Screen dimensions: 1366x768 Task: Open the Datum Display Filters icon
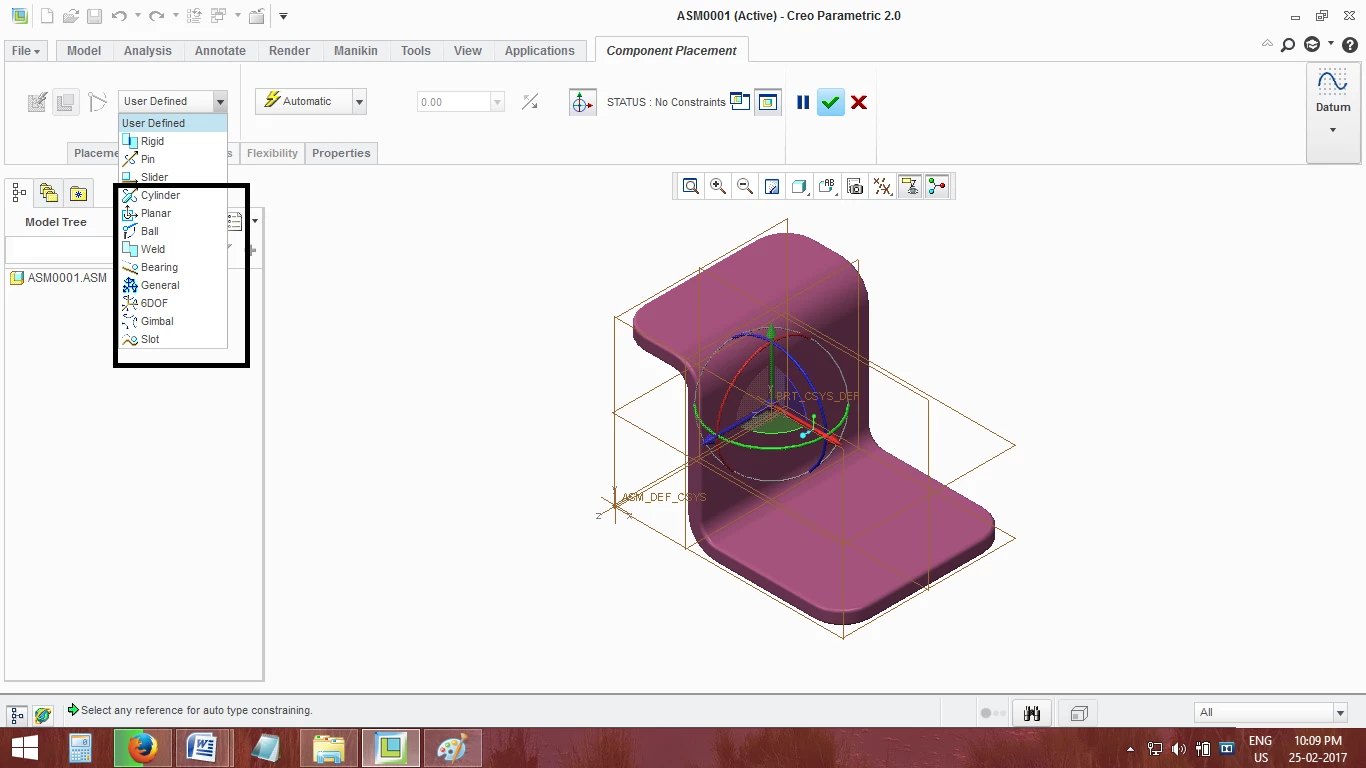(882, 186)
